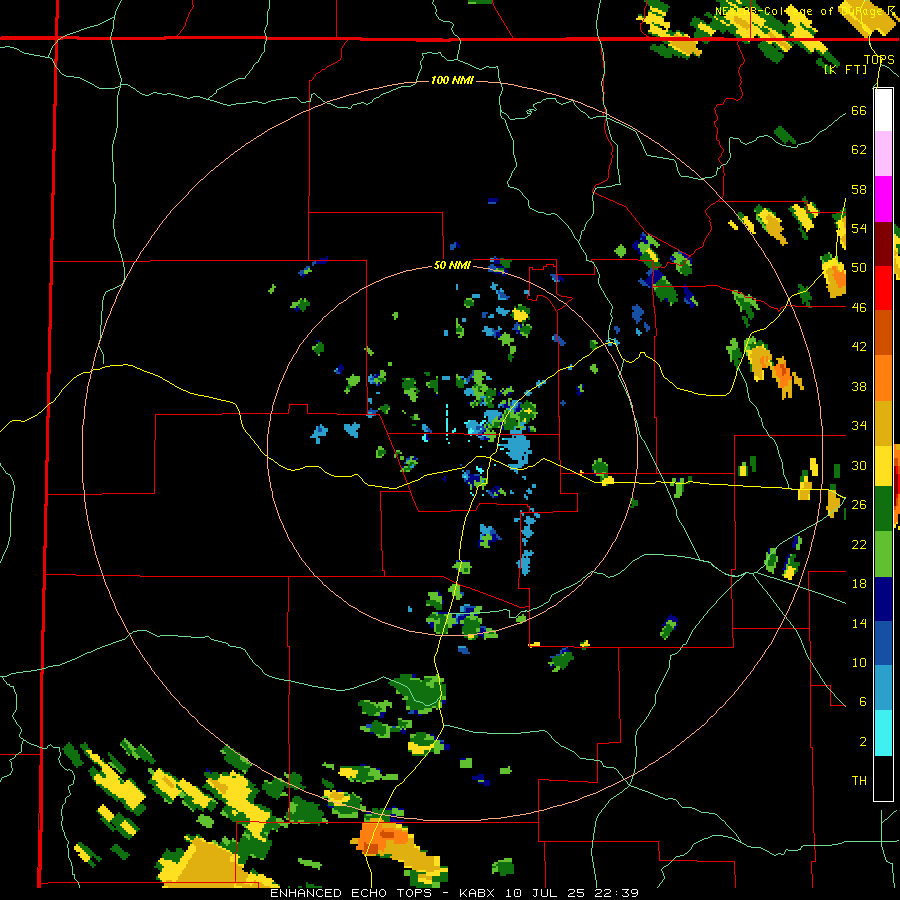Viewport: 900px width, 900px height.
Task: Select the bright red legend swatch
Action: click(883, 288)
